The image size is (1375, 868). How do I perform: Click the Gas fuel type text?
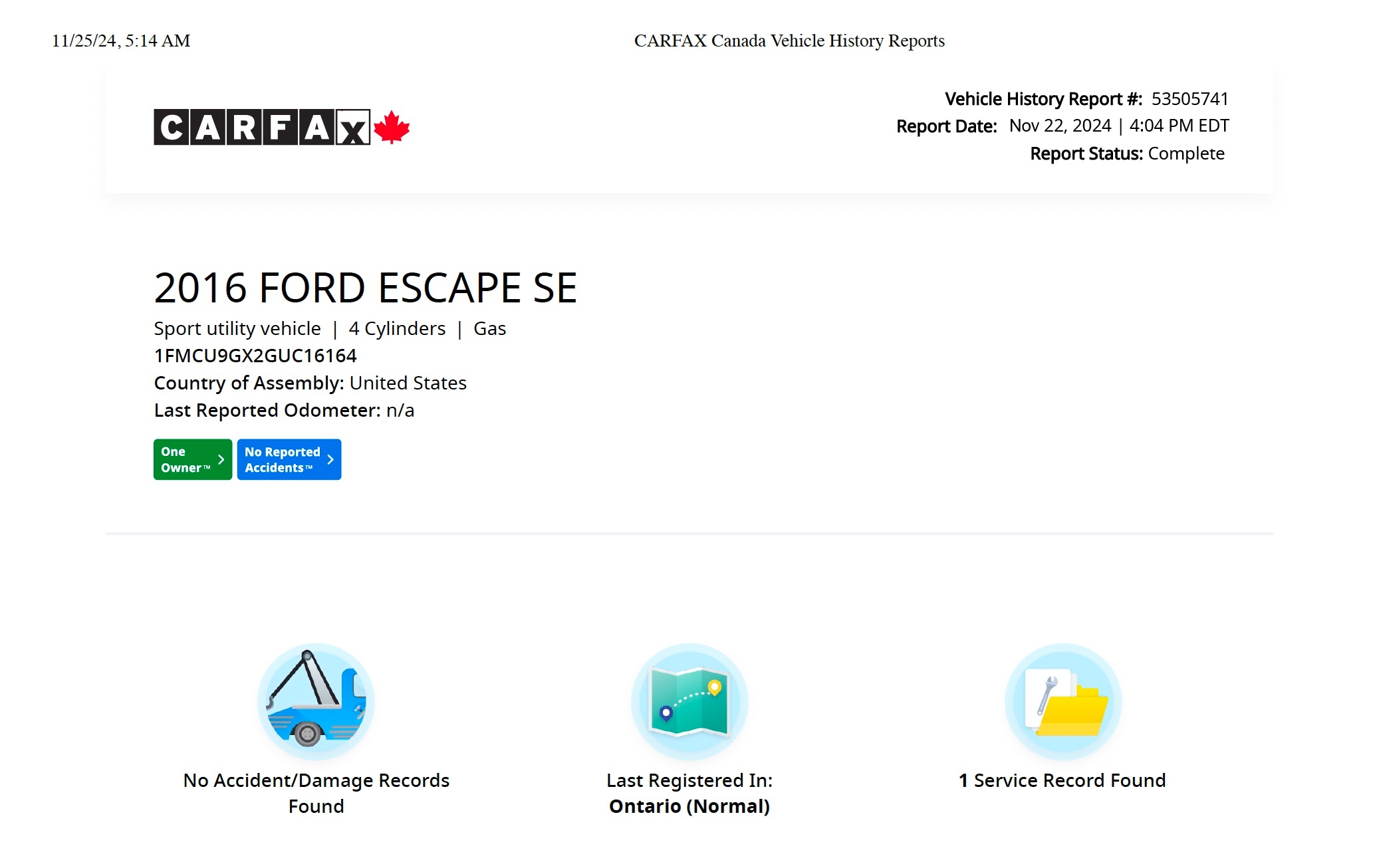click(x=490, y=329)
